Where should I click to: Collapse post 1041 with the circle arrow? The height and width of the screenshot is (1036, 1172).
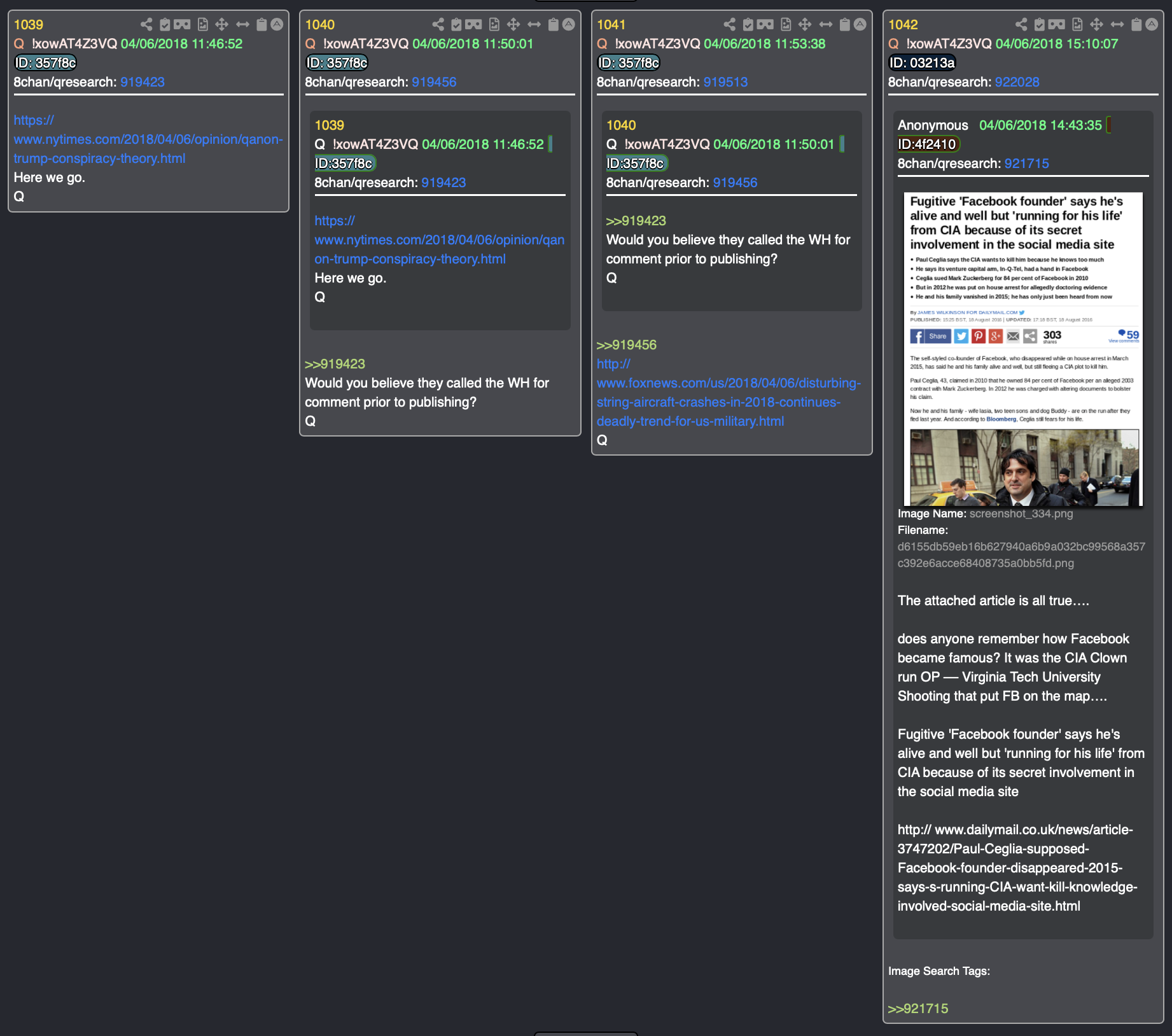pyautogui.click(x=860, y=24)
